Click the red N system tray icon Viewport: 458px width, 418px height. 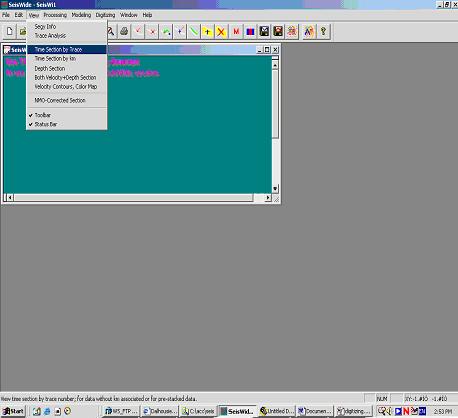coord(406,411)
